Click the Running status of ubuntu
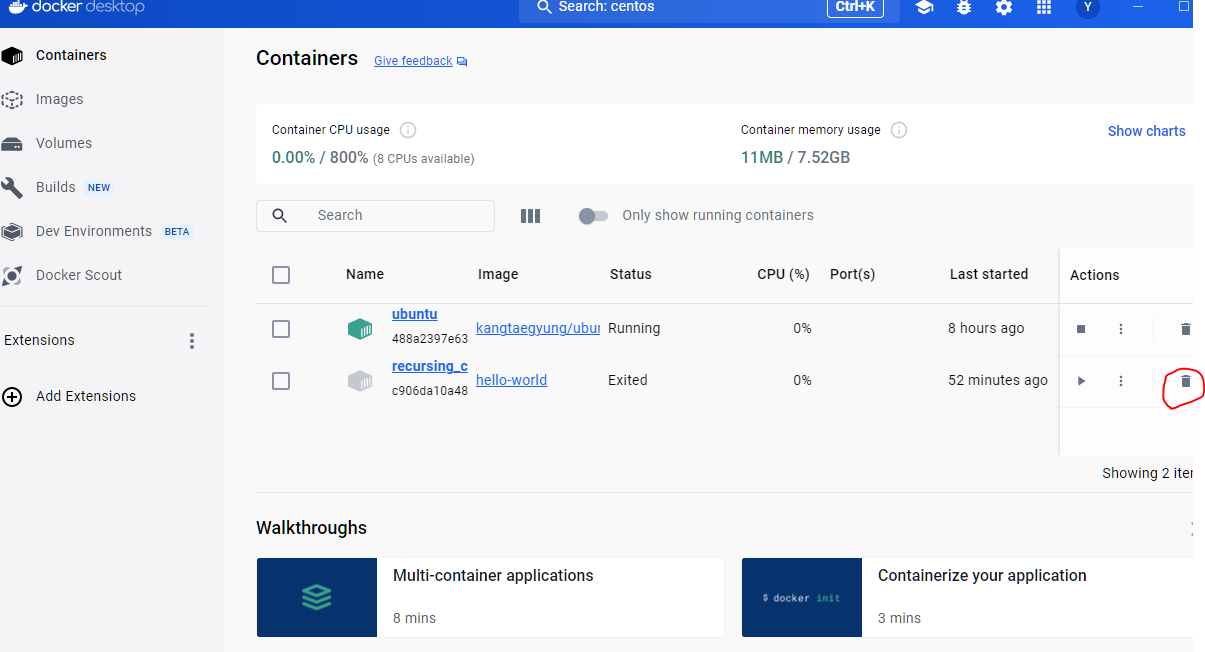1205x652 pixels. coord(634,328)
